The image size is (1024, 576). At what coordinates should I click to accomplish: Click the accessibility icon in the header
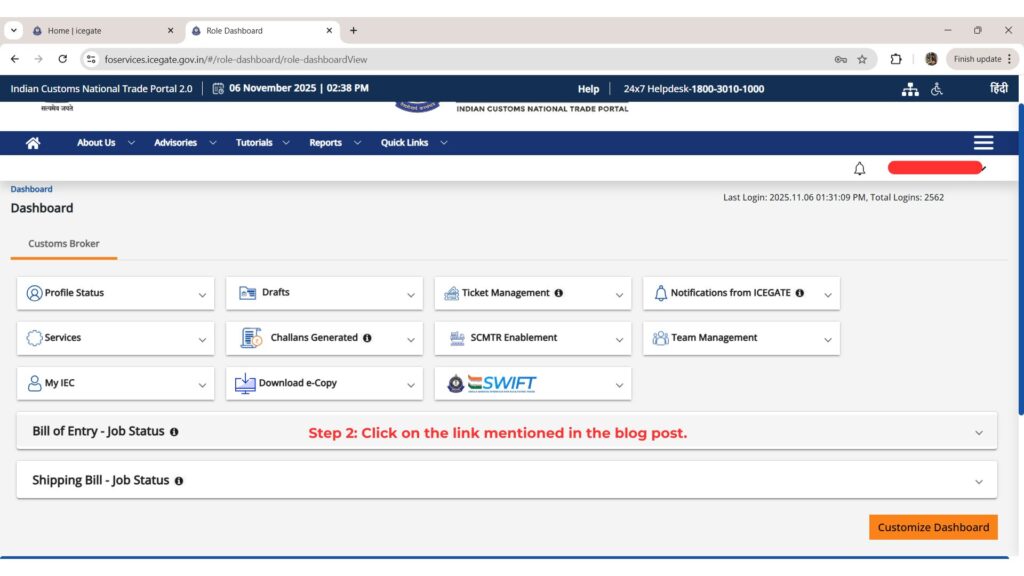coord(936,89)
